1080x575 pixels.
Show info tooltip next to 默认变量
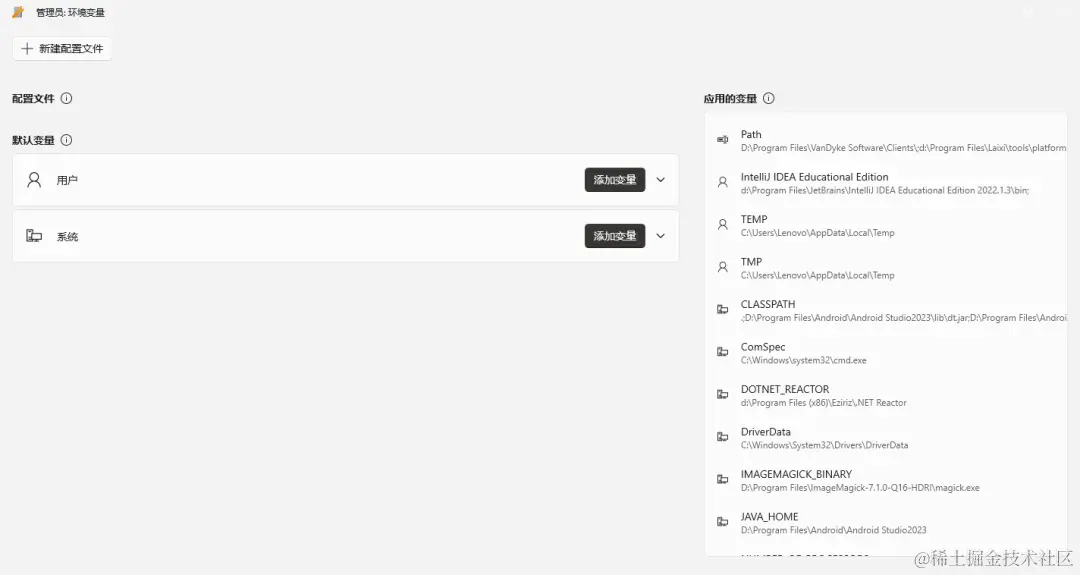point(66,140)
